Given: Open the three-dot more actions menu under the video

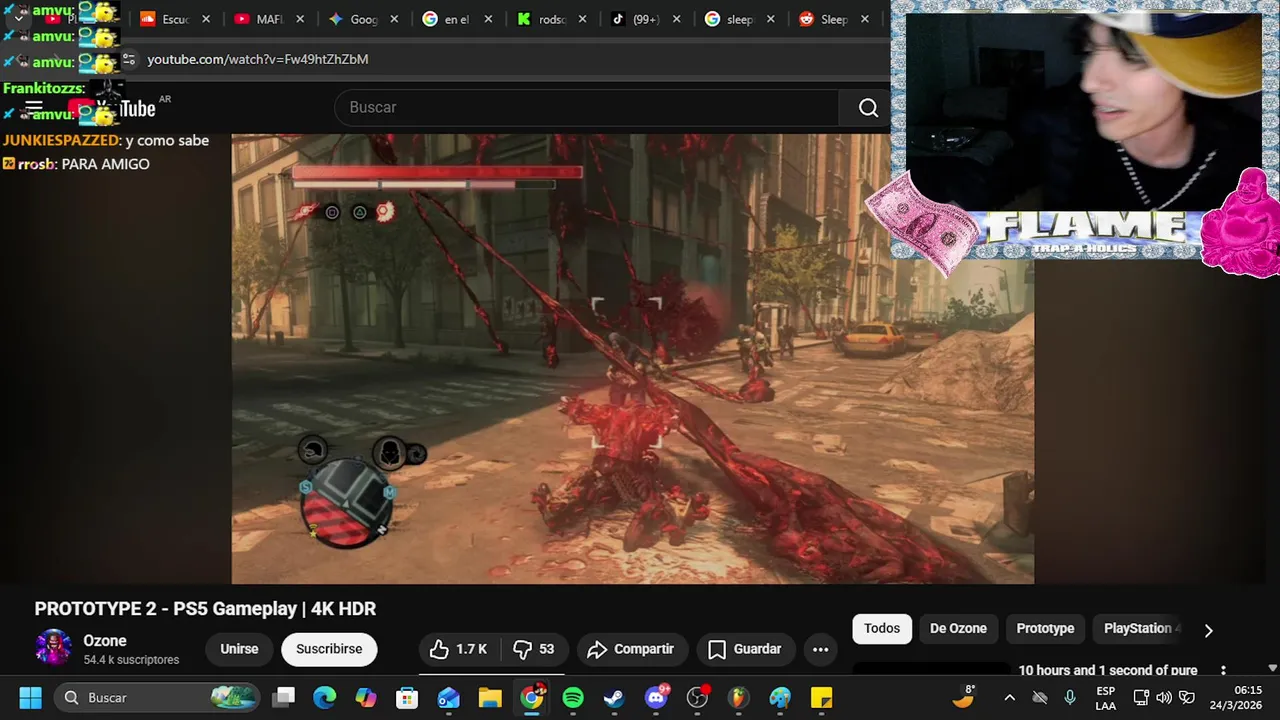Looking at the screenshot, I should point(820,649).
